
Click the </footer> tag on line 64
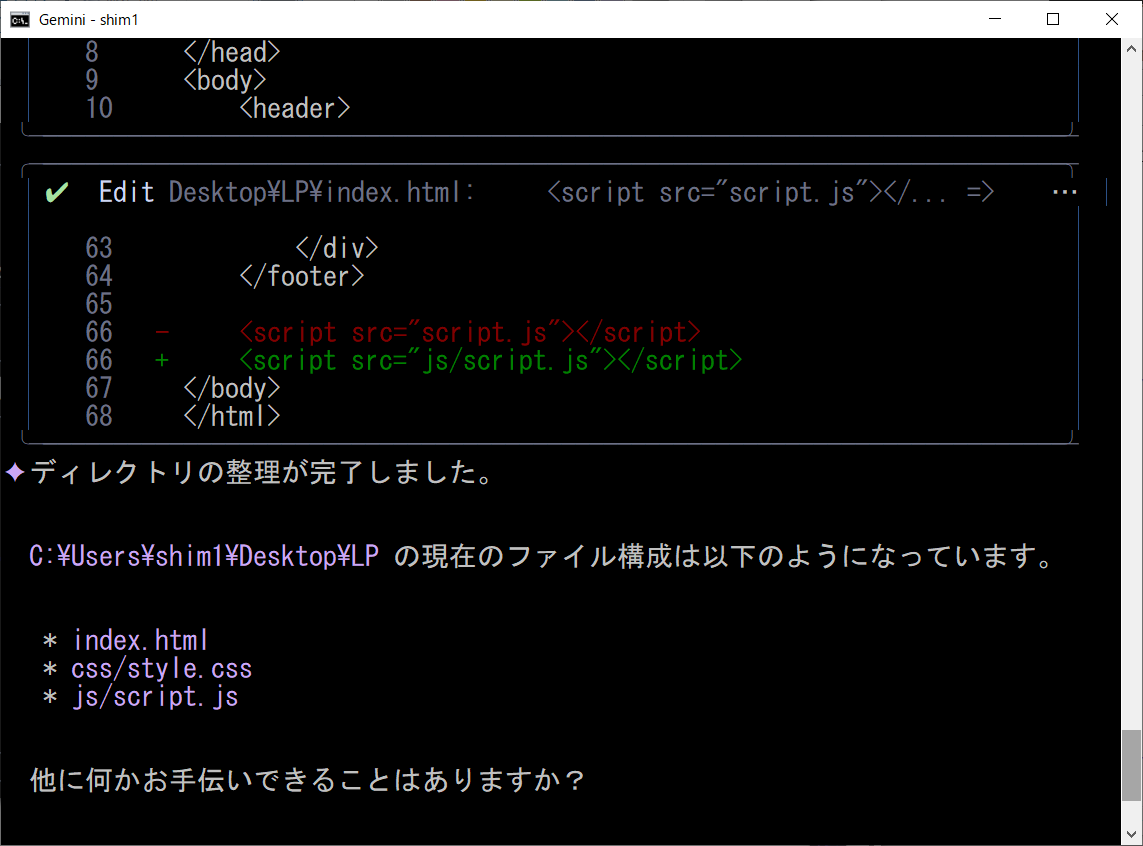(x=302, y=277)
